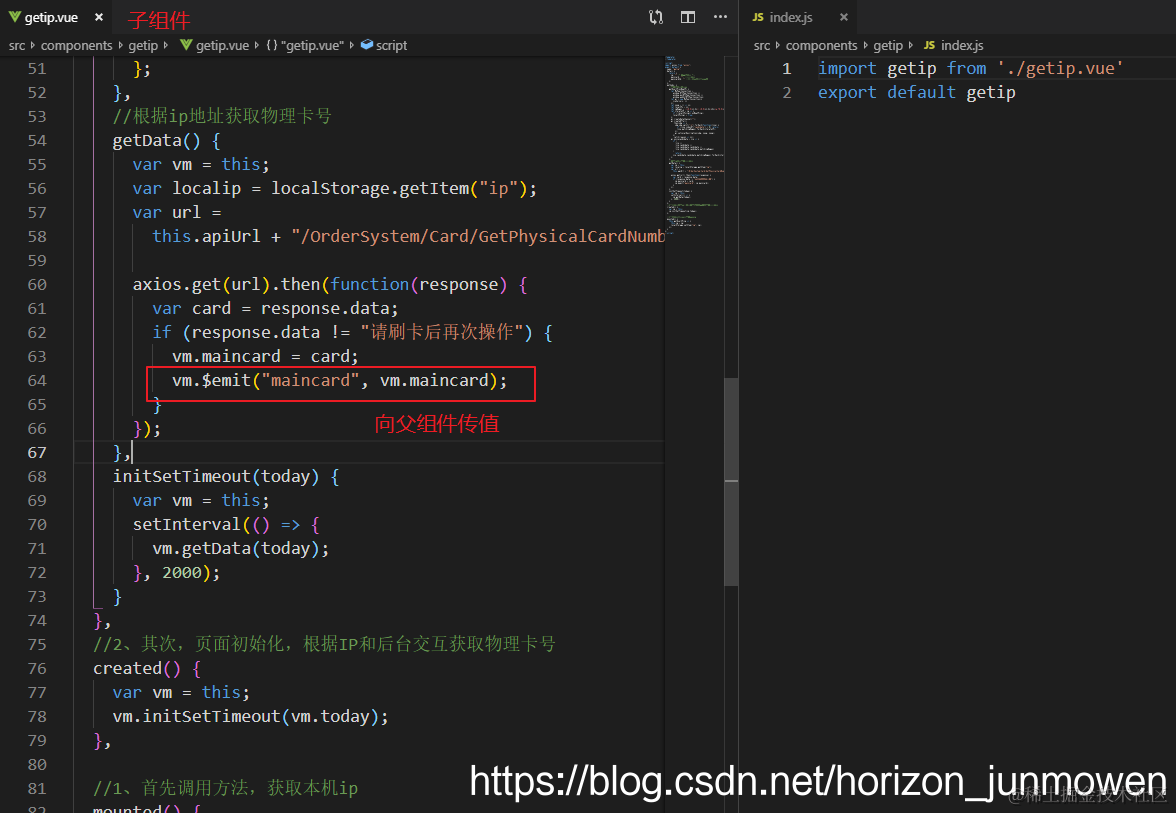Click initSetTimeout(today) method definition

(x=226, y=476)
